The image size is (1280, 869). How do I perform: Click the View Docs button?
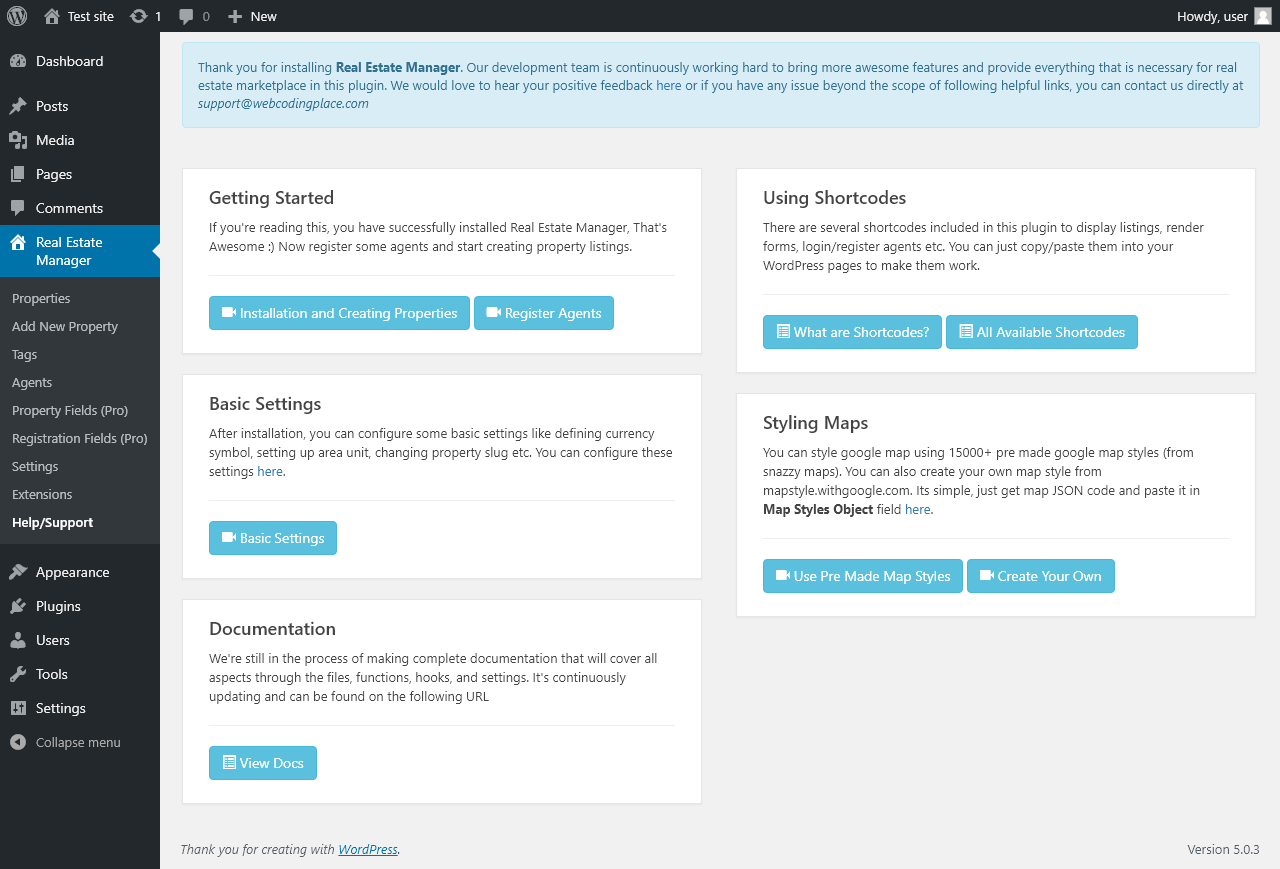click(x=262, y=763)
